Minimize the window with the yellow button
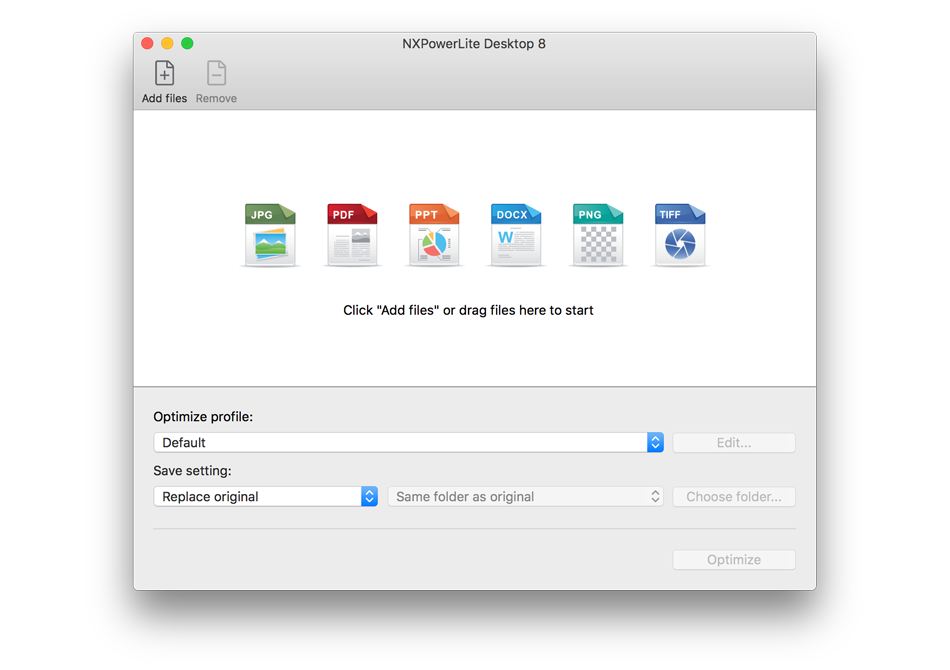The image size is (950, 670). click(x=167, y=43)
